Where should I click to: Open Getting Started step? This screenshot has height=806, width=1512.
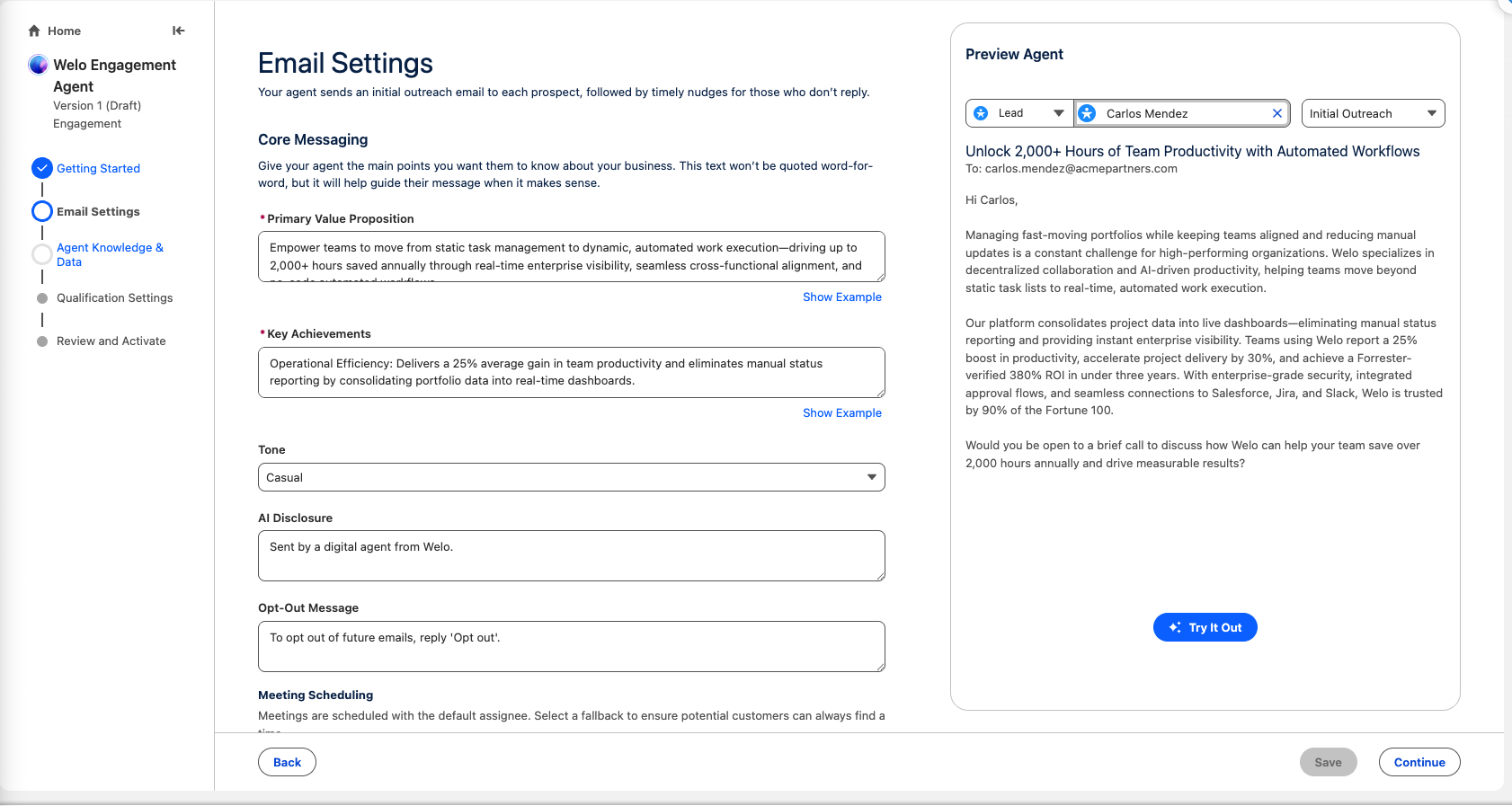(98, 168)
